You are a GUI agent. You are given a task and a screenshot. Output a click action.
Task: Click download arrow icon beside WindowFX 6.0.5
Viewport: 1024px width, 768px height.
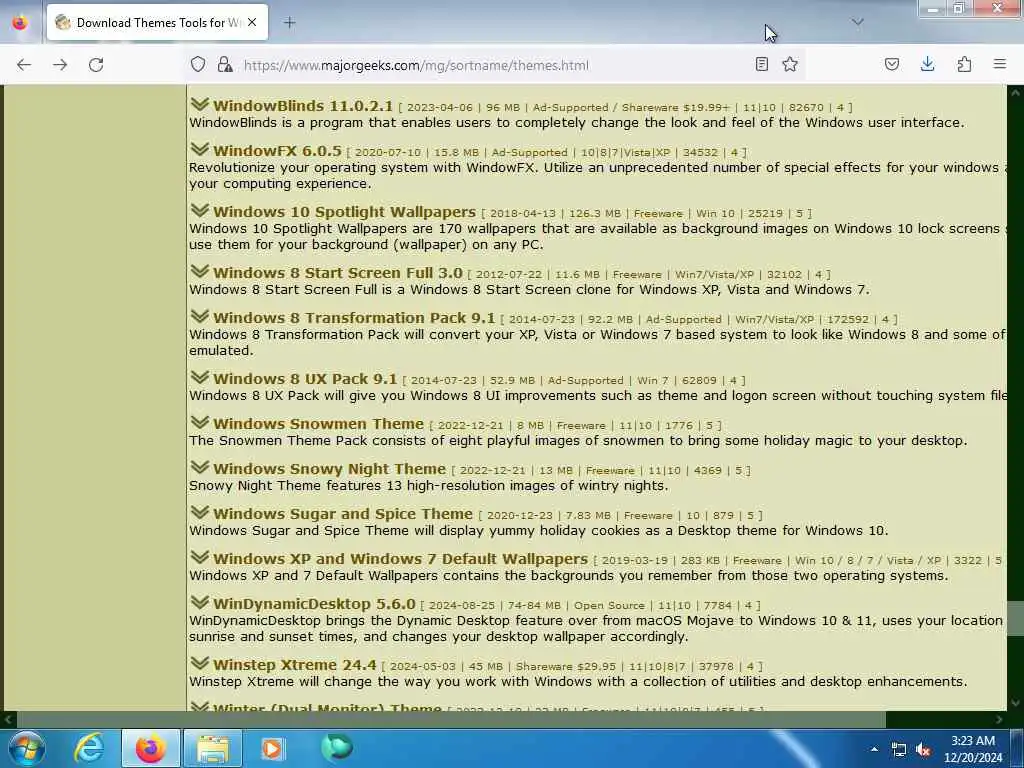200,150
